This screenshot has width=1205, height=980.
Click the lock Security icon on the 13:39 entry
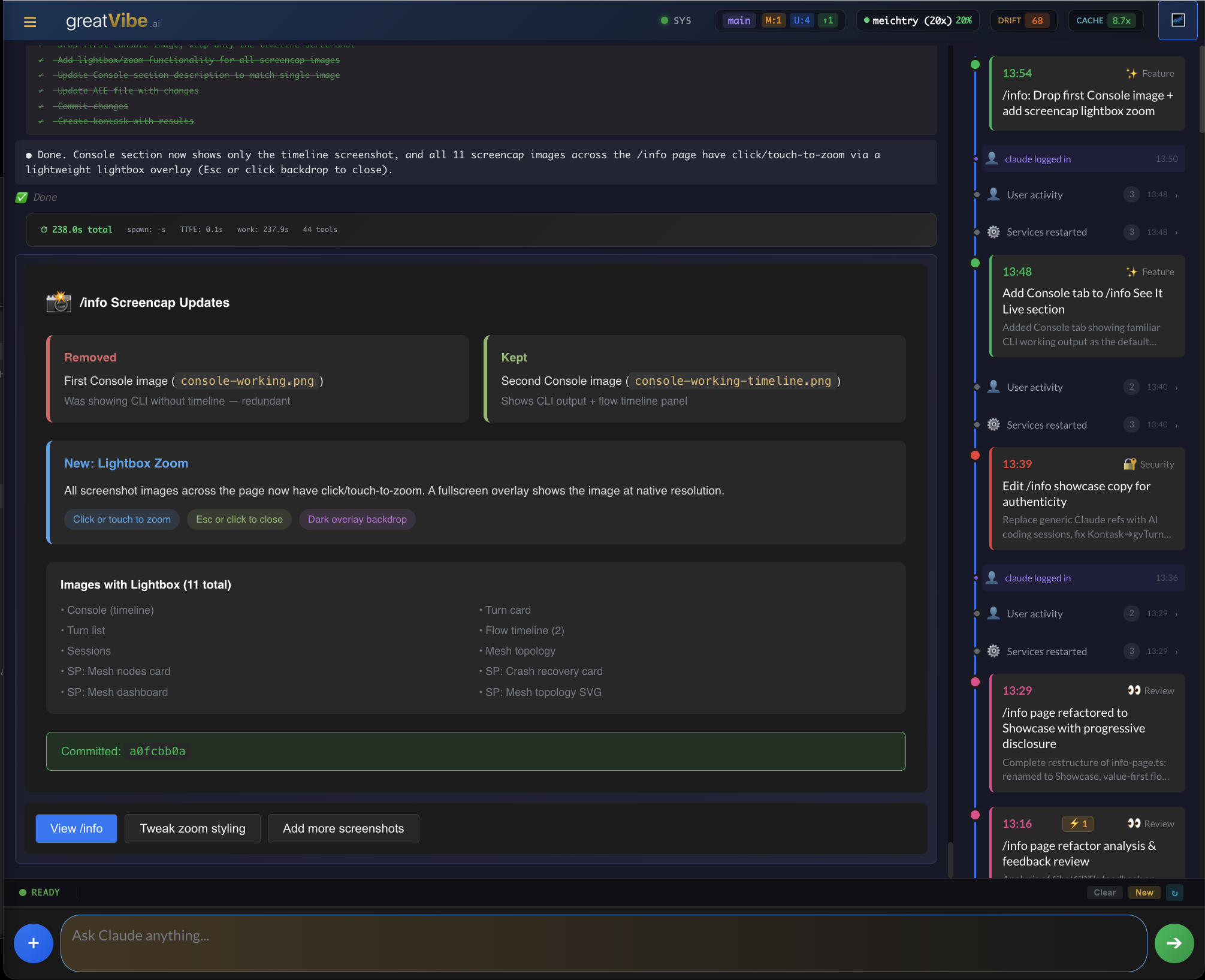point(1130,463)
